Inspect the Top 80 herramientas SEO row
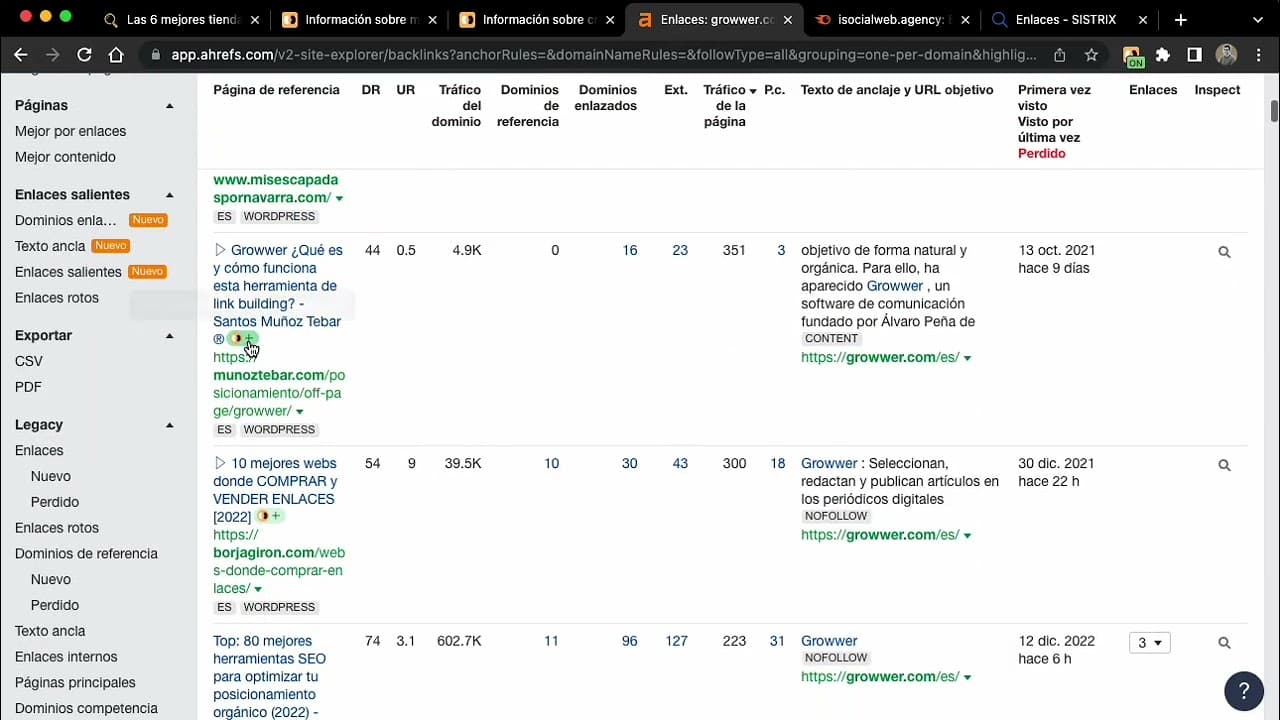 pyautogui.click(x=1224, y=643)
